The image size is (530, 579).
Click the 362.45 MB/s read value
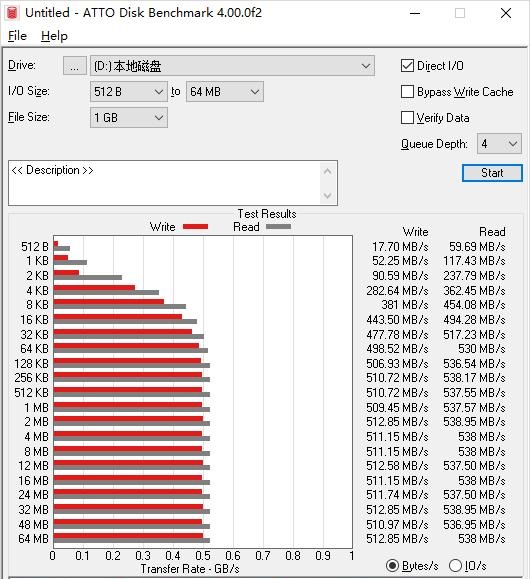click(474, 291)
